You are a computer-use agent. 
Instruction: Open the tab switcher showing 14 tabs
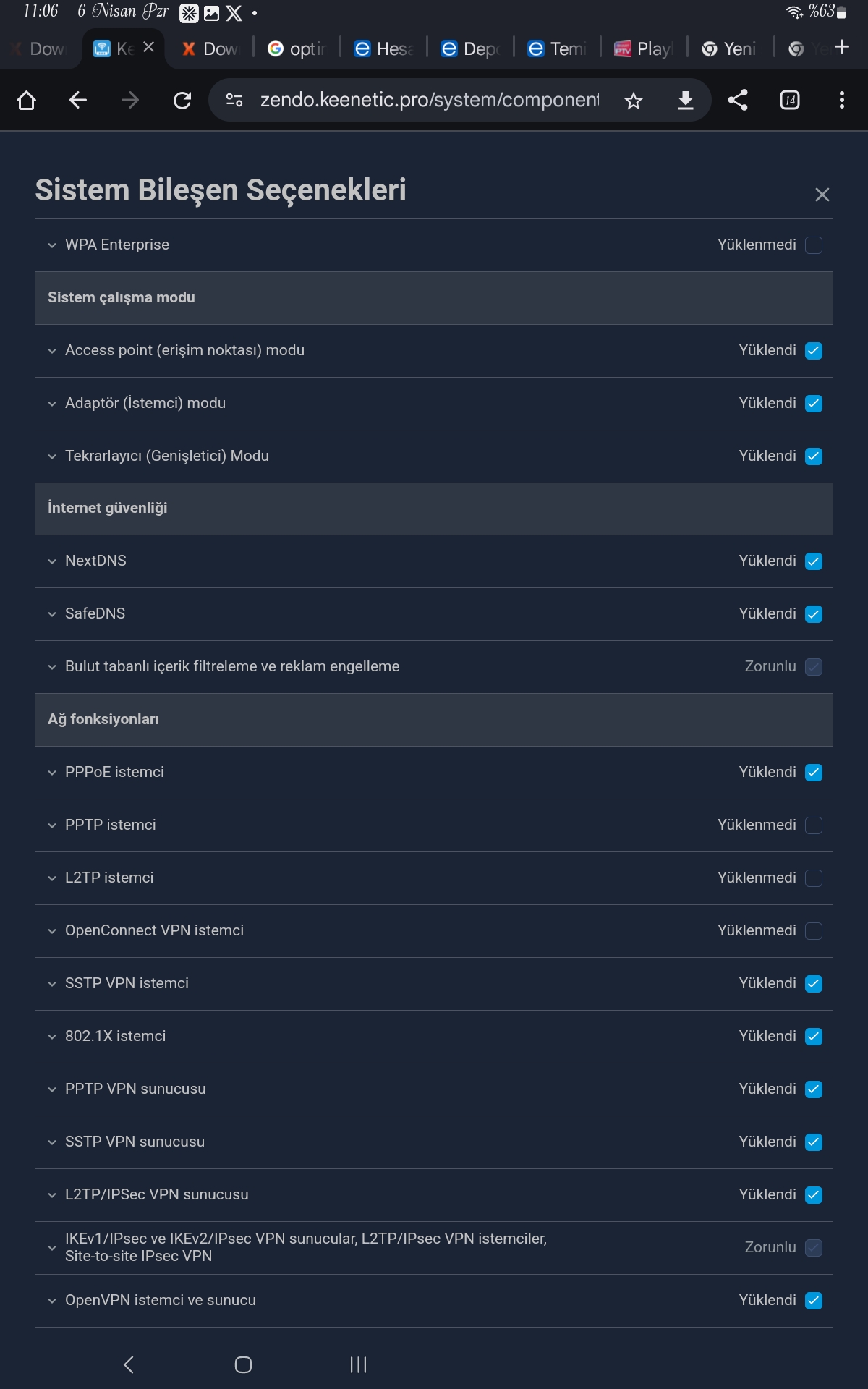[x=790, y=100]
